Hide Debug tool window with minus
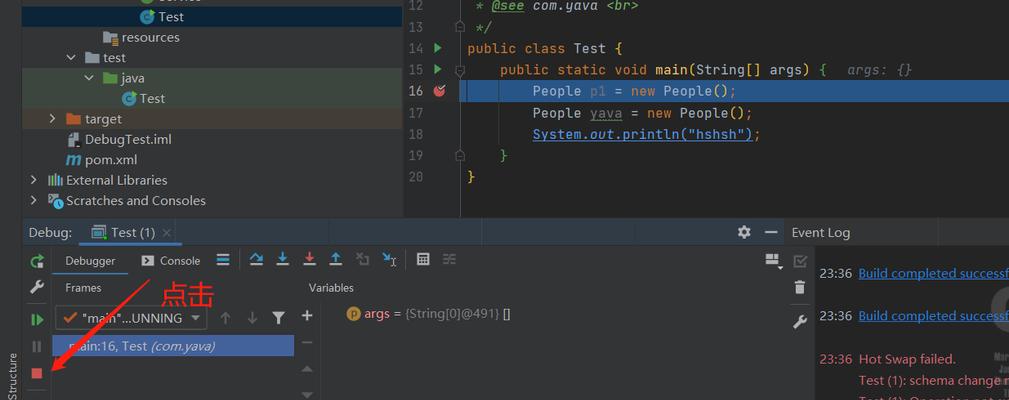Screen dimensions: 1009x400 (x=771, y=232)
